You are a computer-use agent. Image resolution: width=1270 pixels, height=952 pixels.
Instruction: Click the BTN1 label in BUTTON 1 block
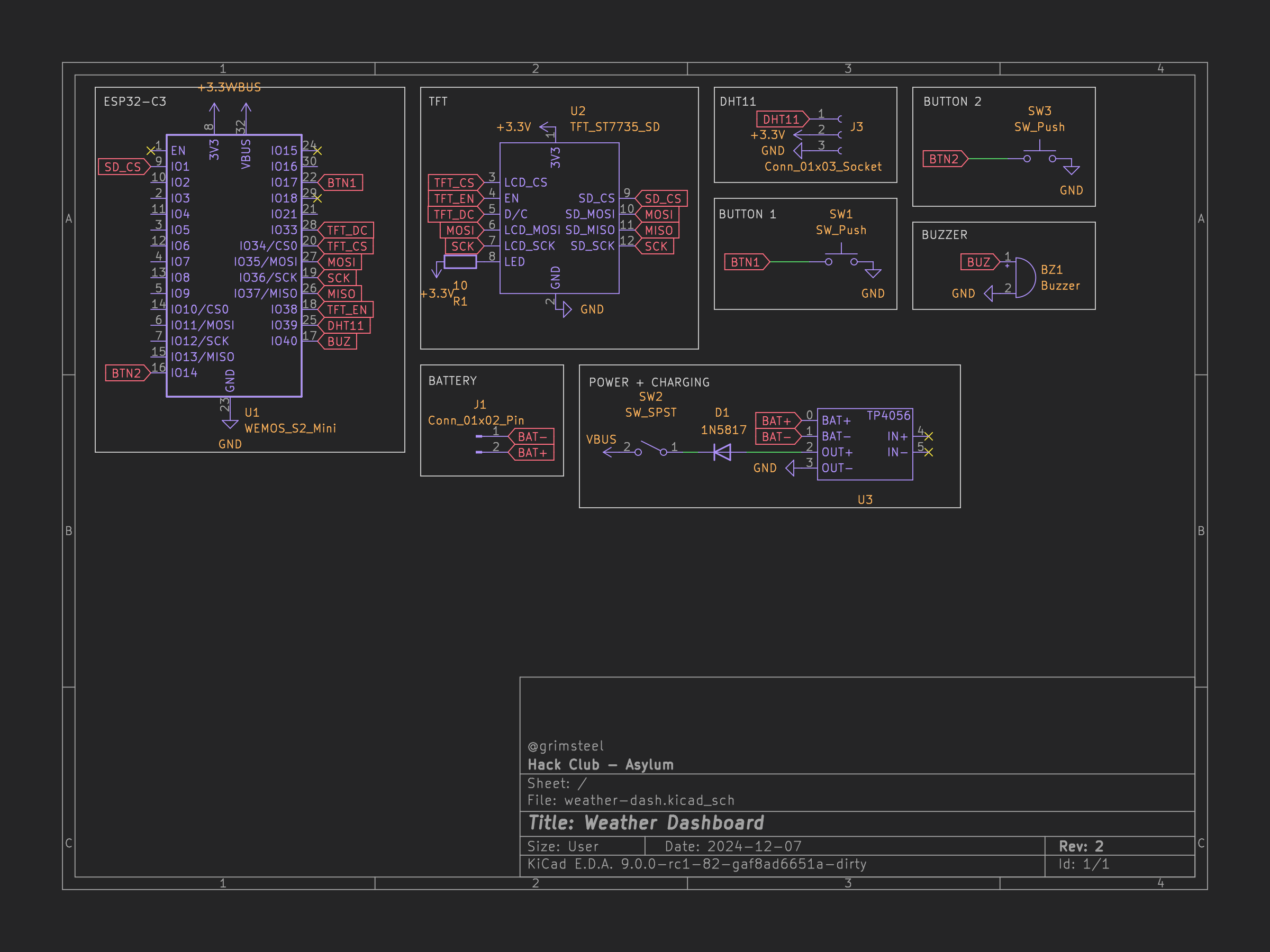[747, 262]
